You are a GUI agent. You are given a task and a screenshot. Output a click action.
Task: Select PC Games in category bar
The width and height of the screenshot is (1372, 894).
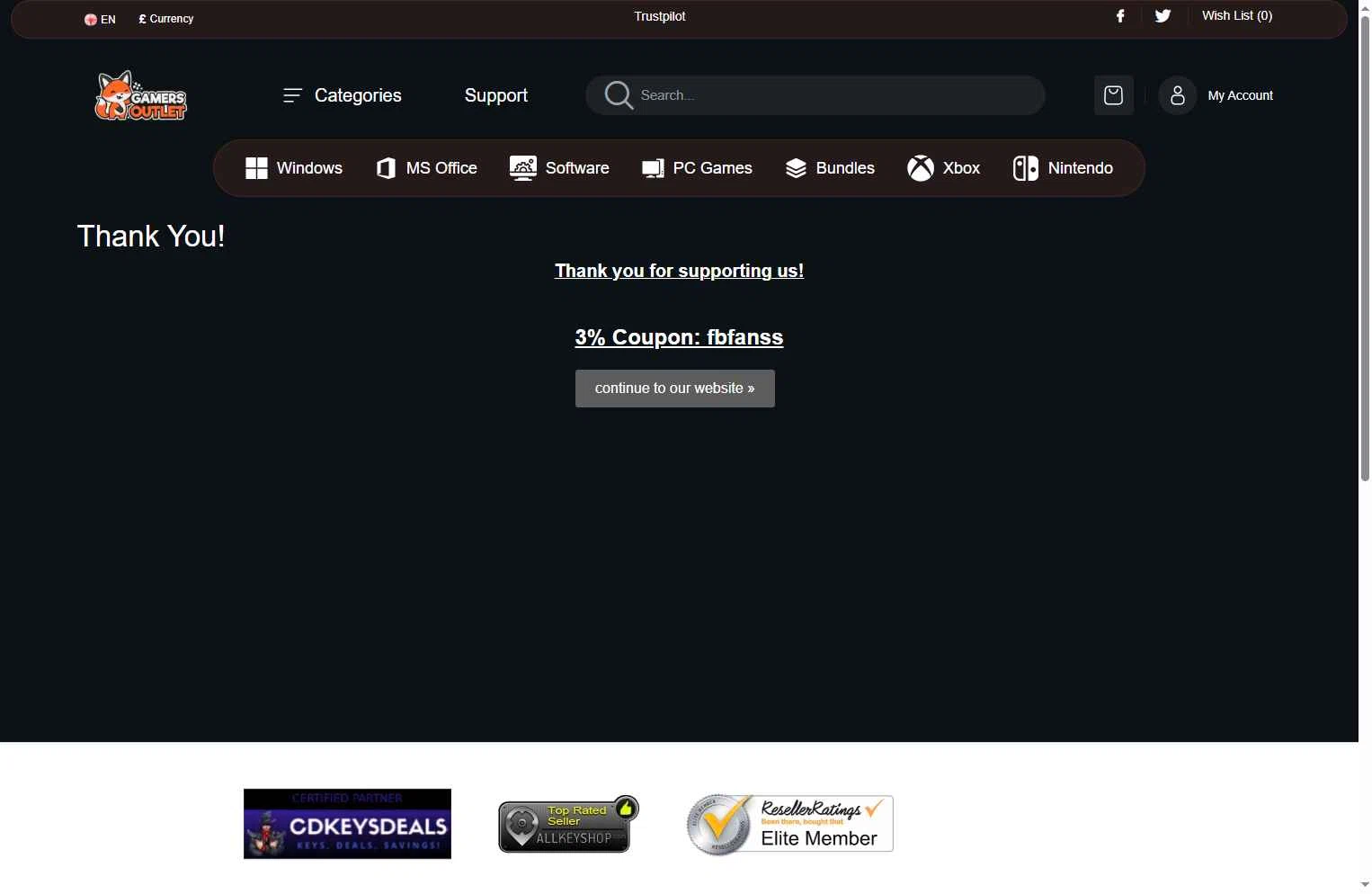697,168
